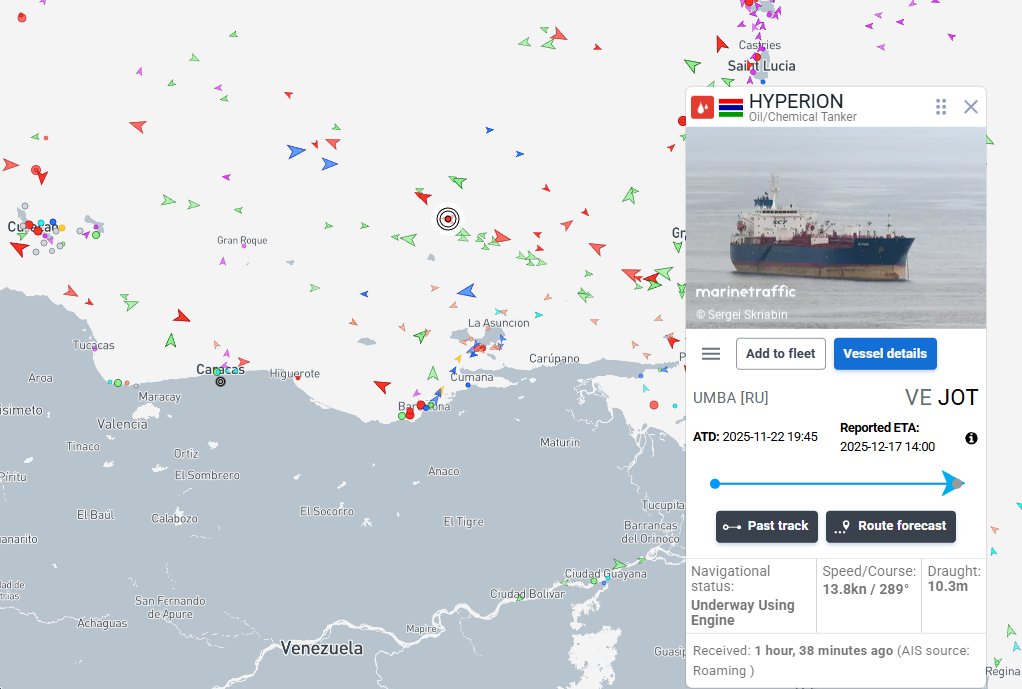The image size is (1022, 689).
Task: Click the HYPERION ship photo thumbnail
Action: tap(836, 227)
